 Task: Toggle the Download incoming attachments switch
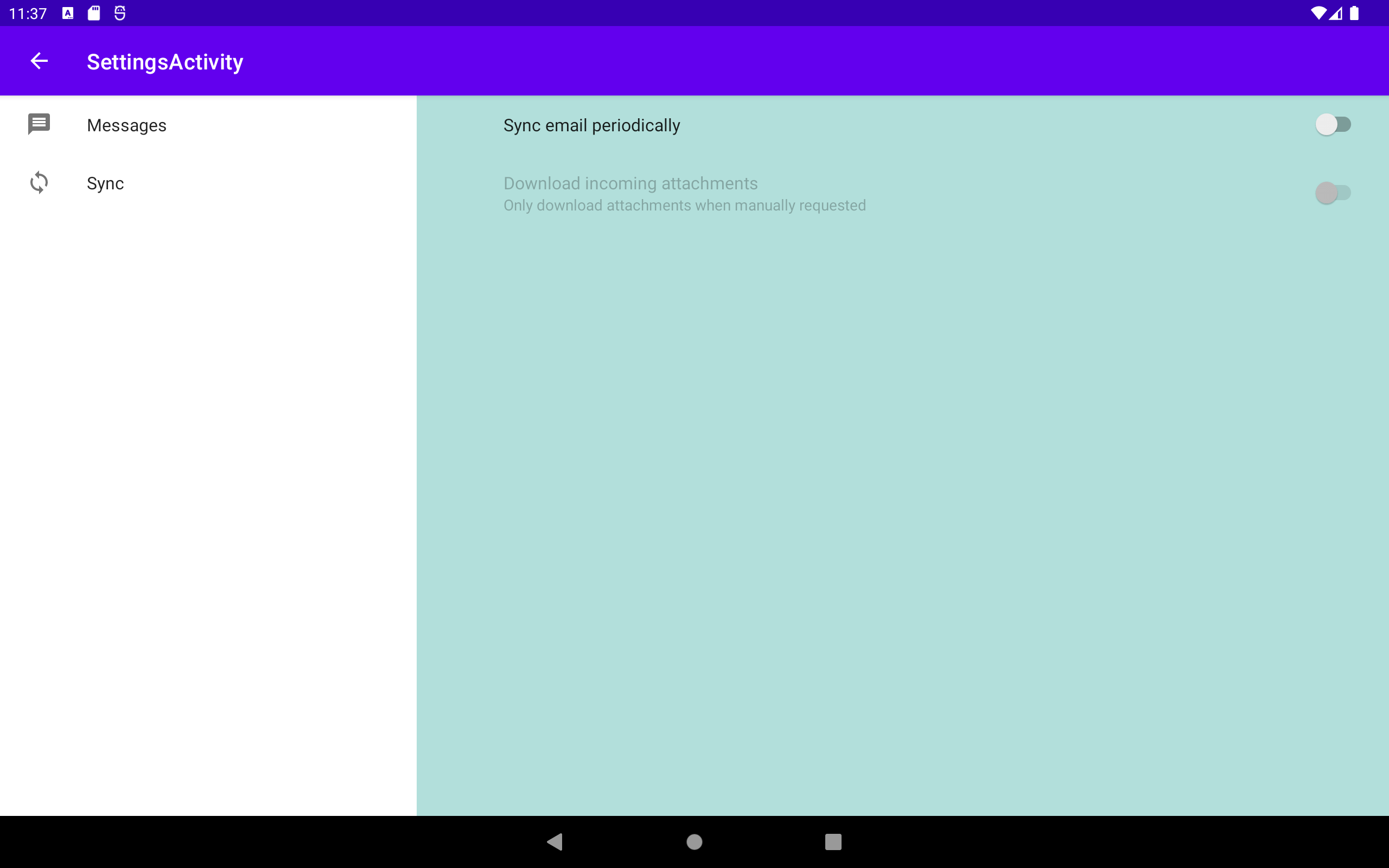[x=1333, y=193]
